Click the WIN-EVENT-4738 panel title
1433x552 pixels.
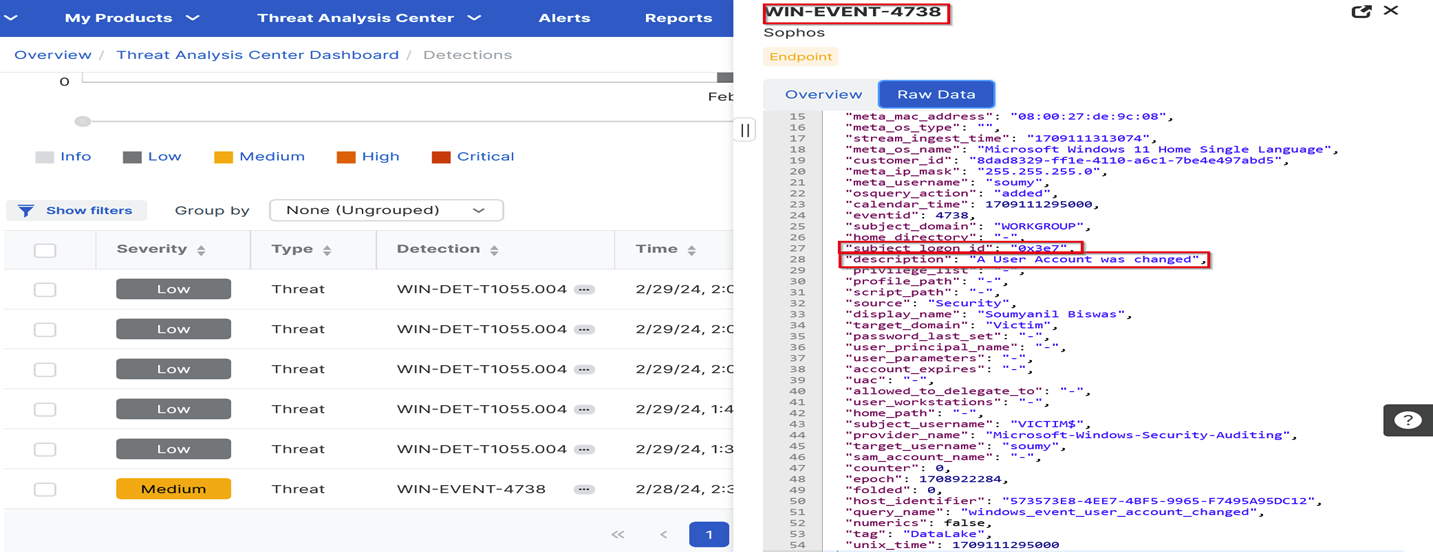coord(853,12)
